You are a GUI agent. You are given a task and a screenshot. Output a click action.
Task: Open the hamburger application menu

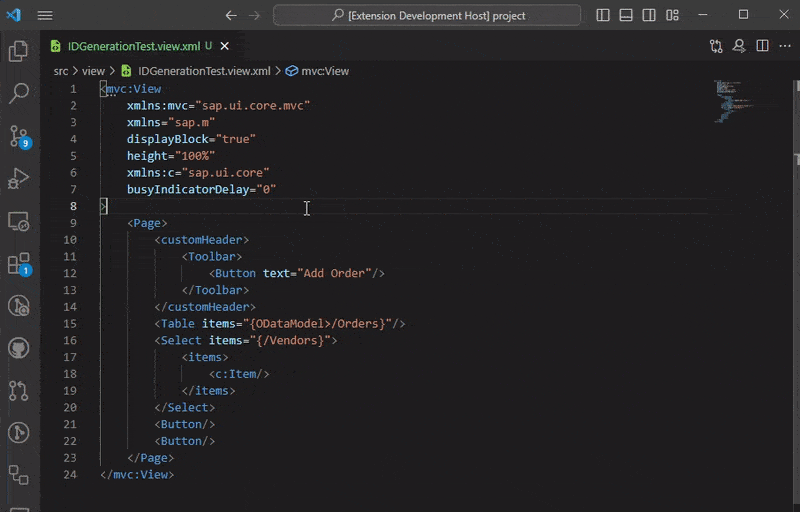[x=45, y=15]
